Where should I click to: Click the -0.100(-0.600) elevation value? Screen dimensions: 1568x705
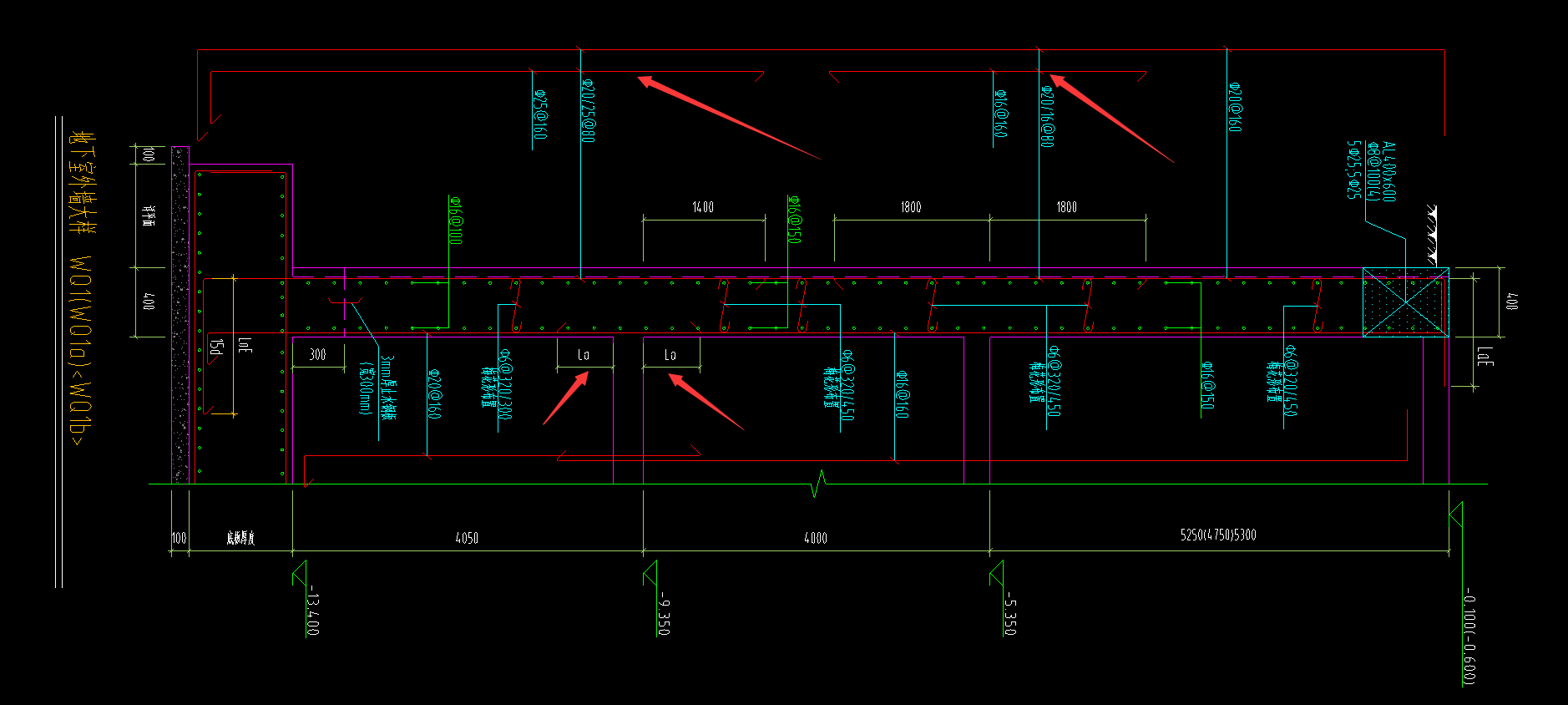point(1469,637)
